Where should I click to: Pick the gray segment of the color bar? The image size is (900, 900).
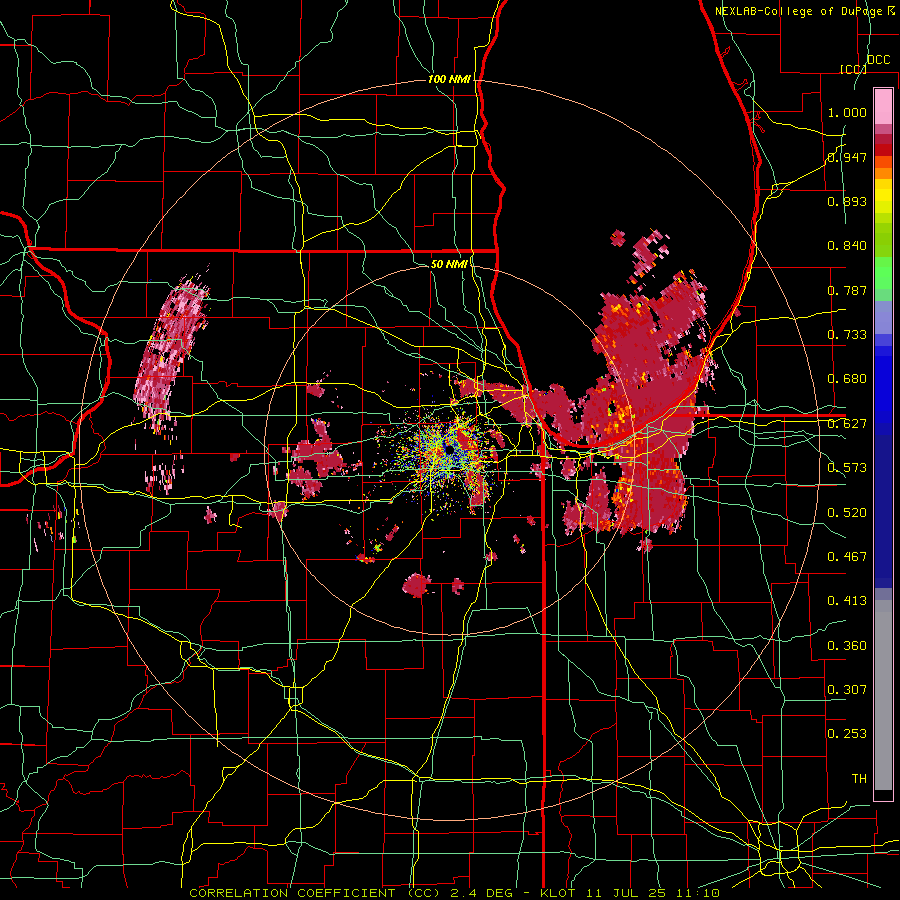click(883, 697)
